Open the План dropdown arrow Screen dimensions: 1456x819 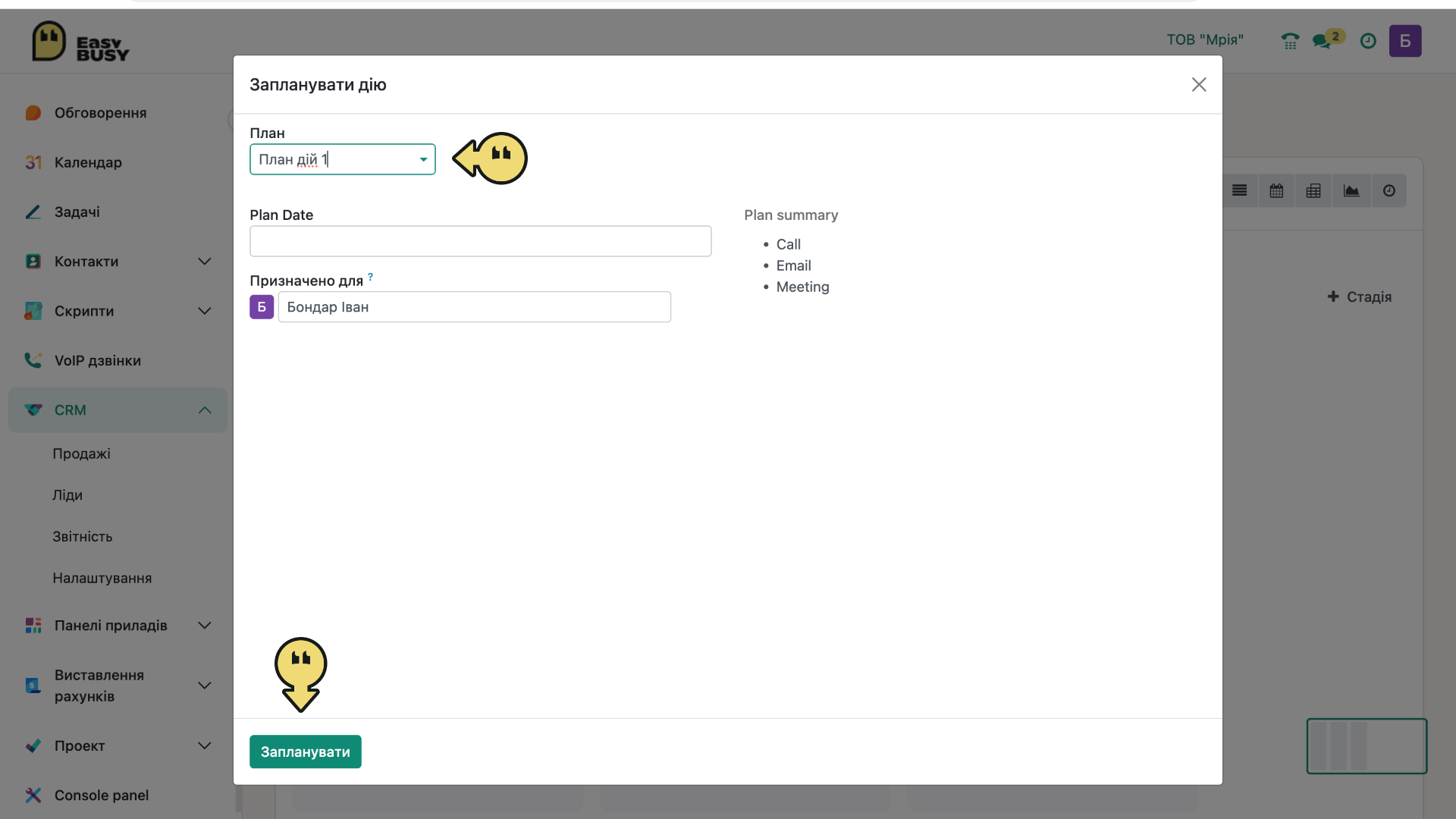coord(423,159)
